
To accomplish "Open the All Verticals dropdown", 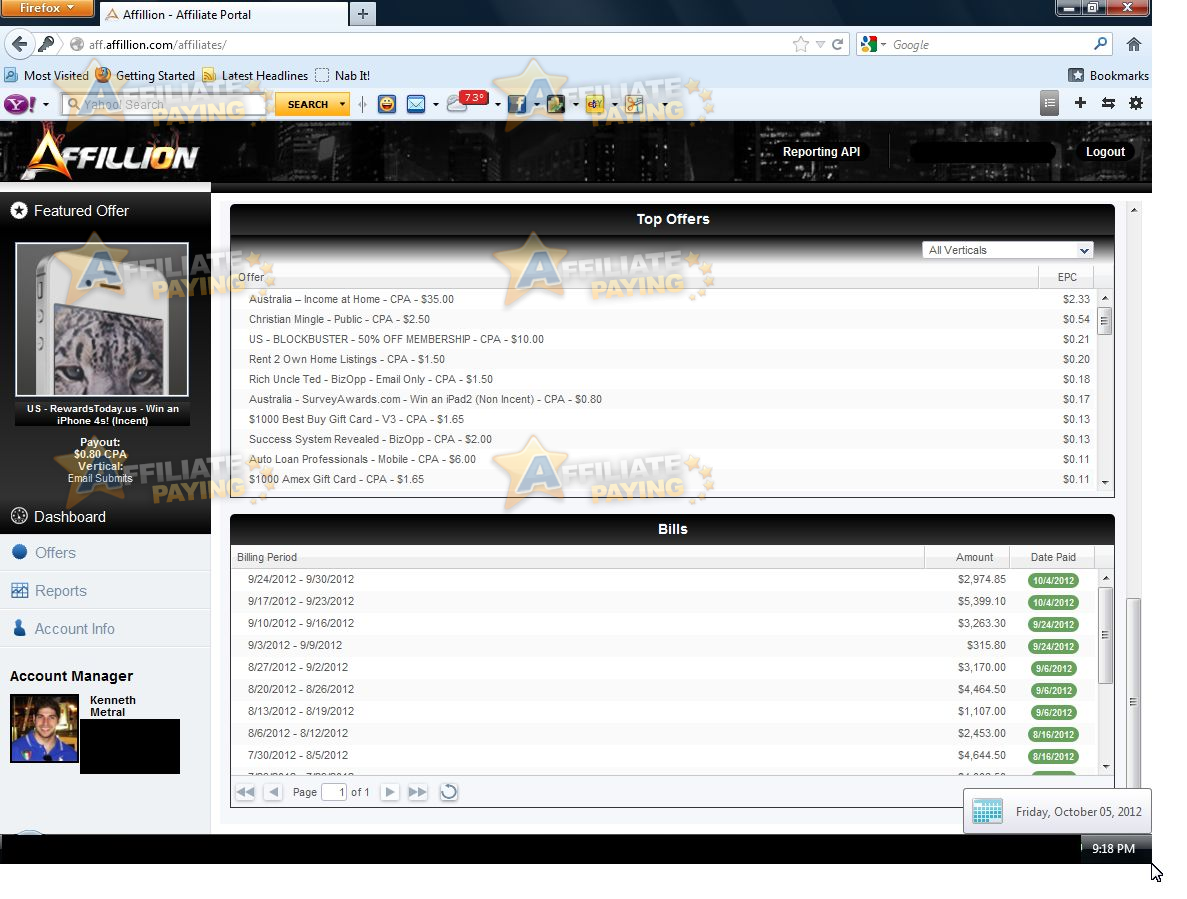I will [1008, 250].
